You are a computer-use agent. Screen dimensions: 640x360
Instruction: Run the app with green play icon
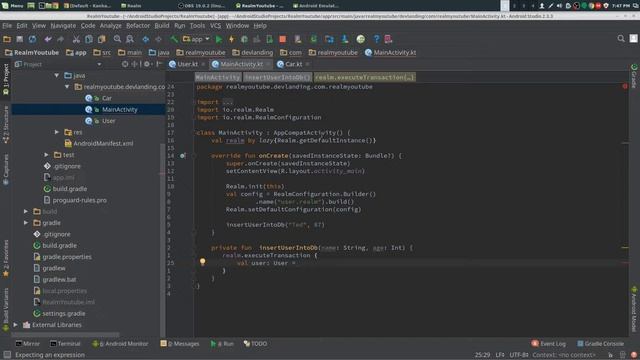pyautogui.click(x=219, y=39)
